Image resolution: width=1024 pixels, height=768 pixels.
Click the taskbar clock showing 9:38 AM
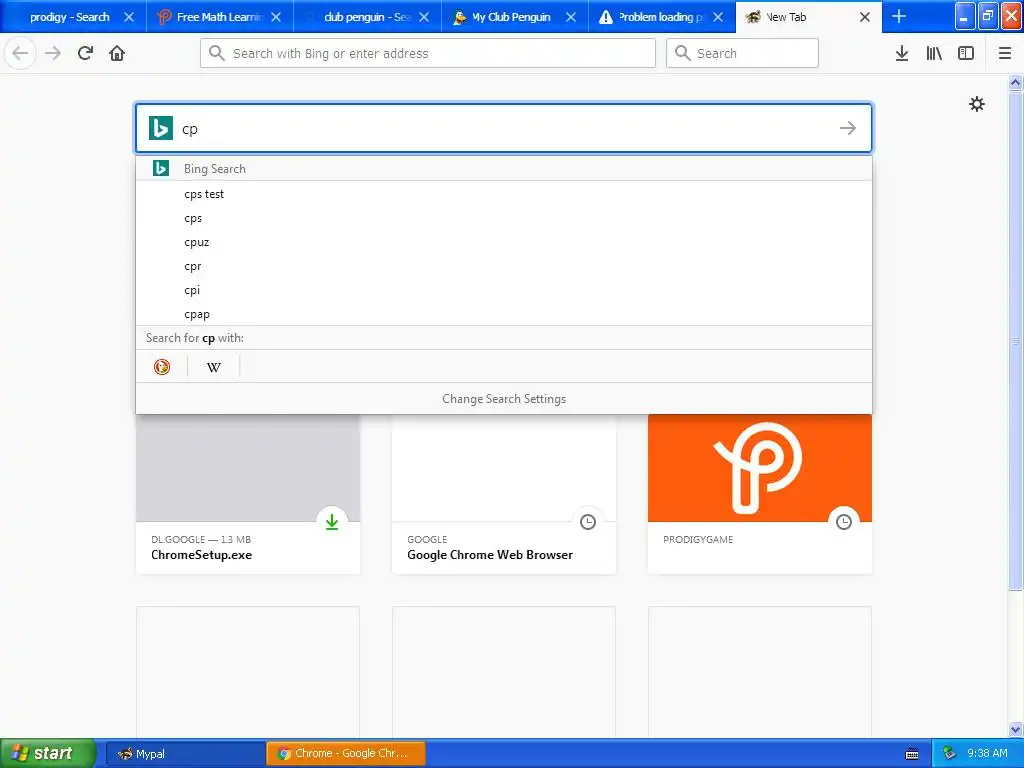point(987,754)
